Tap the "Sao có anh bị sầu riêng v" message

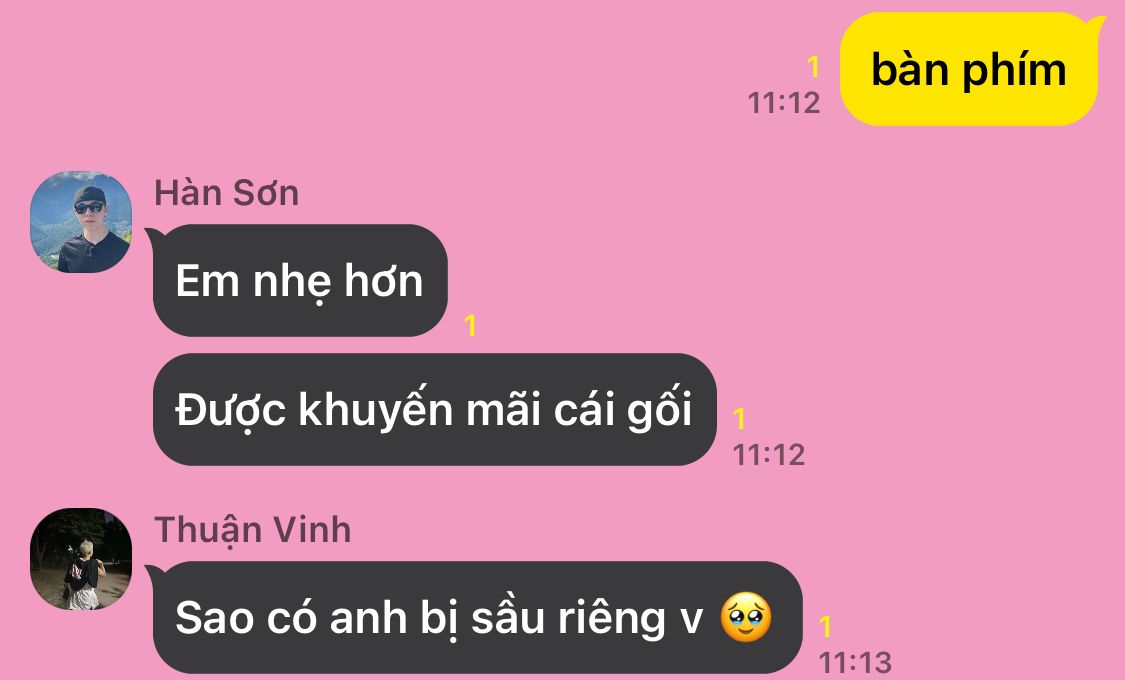coord(476,618)
